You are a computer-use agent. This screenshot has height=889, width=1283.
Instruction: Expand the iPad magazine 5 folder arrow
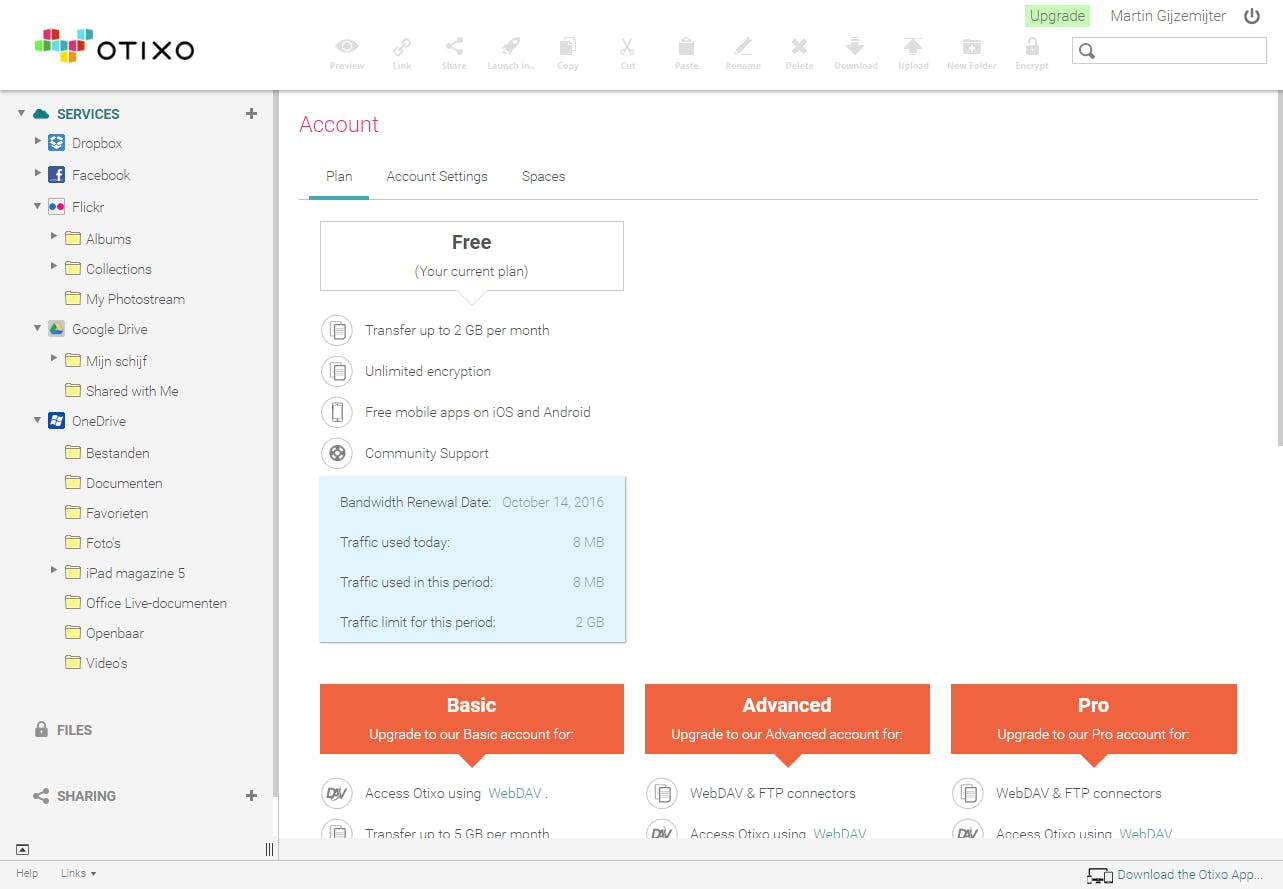click(x=54, y=571)
